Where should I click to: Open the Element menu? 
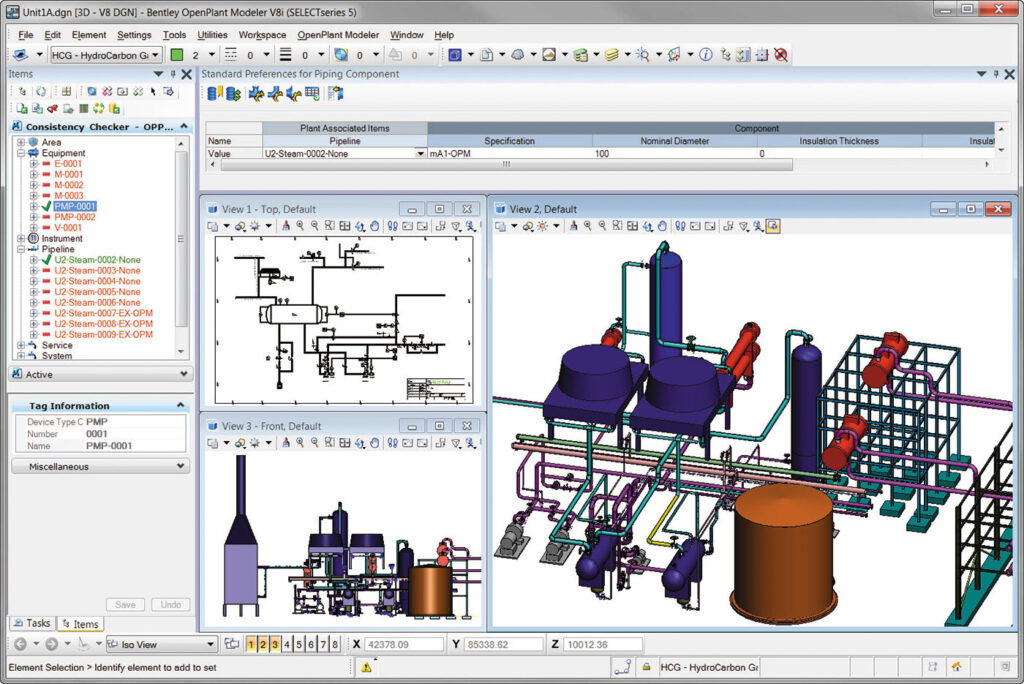click(89, 35)
